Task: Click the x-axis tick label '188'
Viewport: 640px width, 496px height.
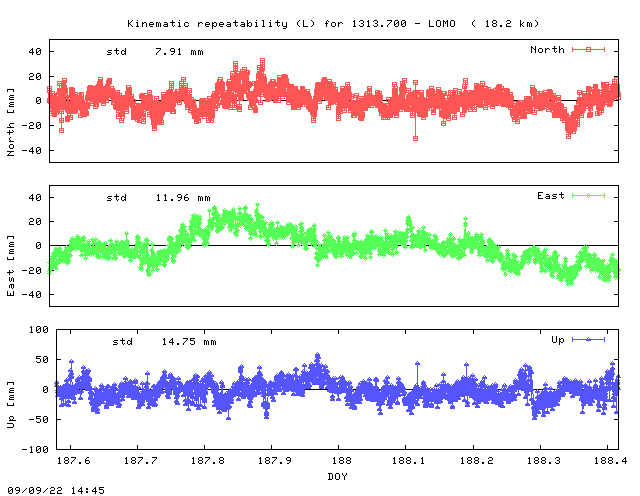Action: pos(342,461)
